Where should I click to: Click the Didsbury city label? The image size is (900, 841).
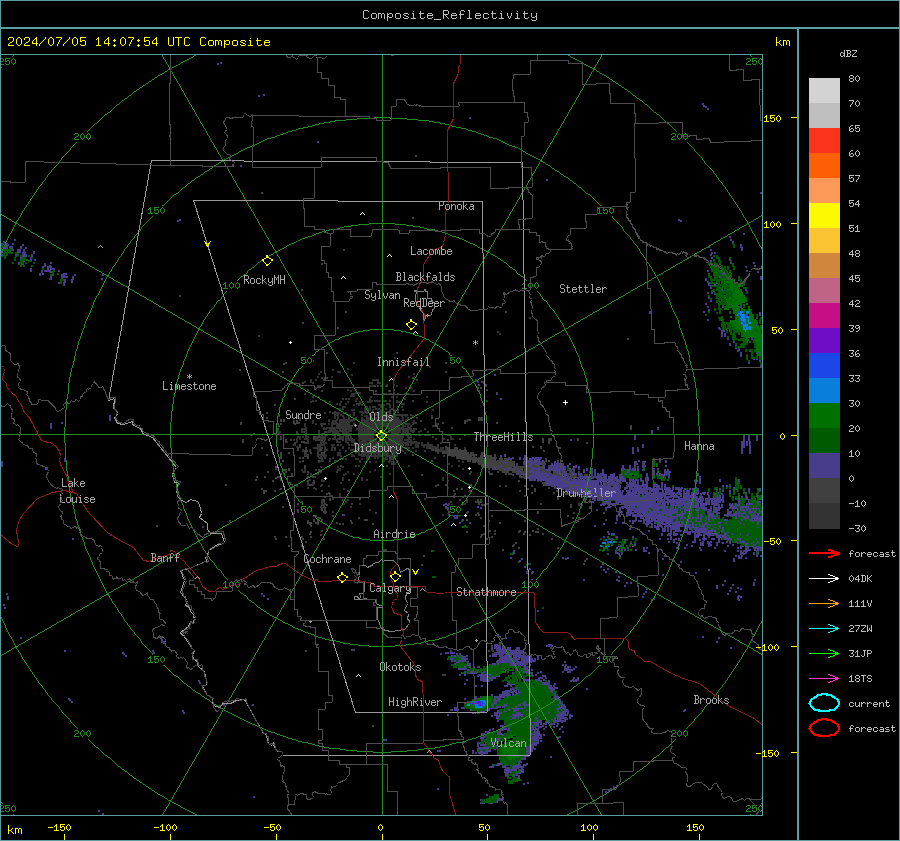(377, 448)
